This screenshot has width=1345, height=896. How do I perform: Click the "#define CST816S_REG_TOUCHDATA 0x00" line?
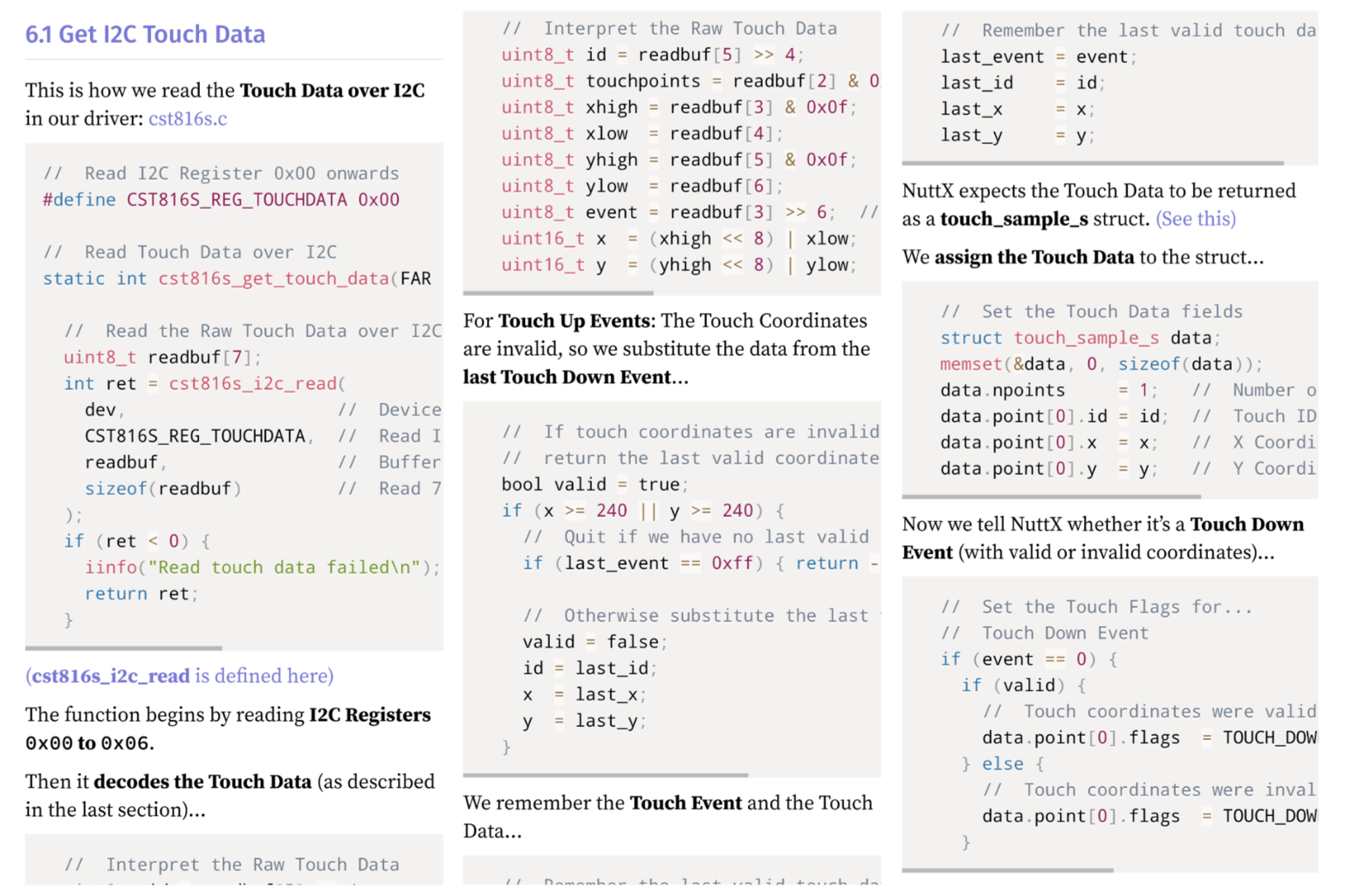220,200
